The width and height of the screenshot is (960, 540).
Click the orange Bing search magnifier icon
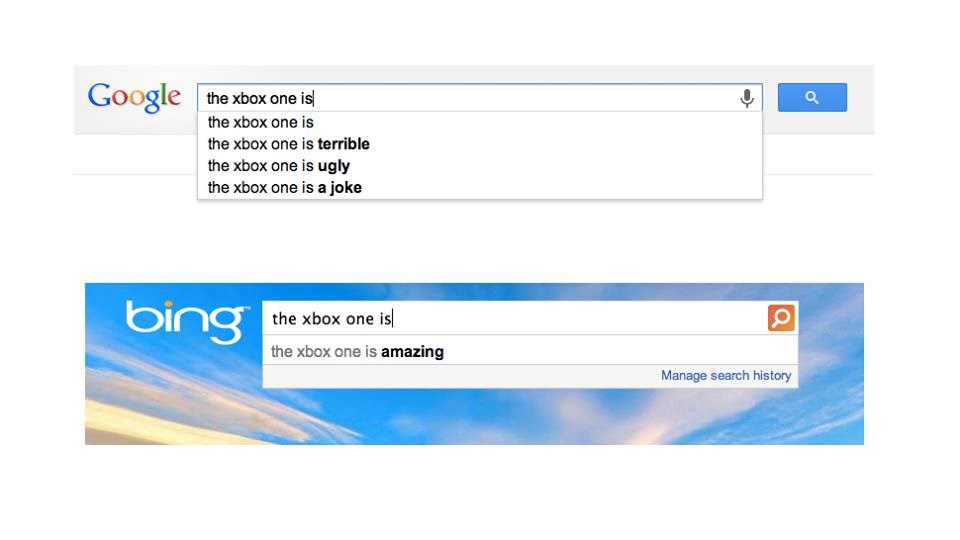coord(781,318)
